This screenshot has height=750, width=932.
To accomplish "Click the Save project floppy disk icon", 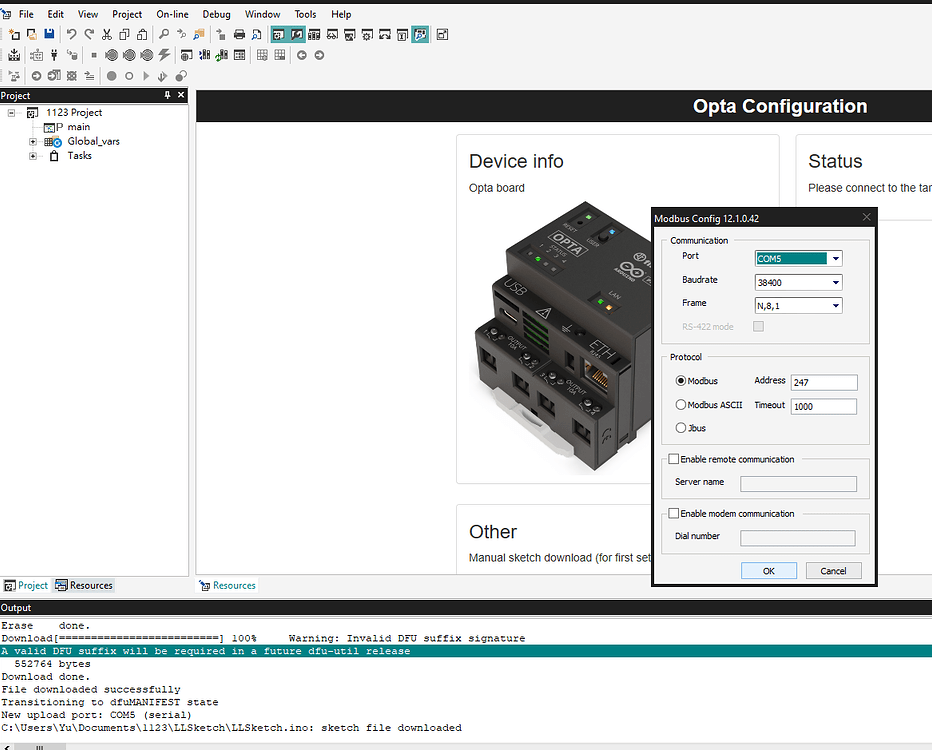I will click(49, 34).
